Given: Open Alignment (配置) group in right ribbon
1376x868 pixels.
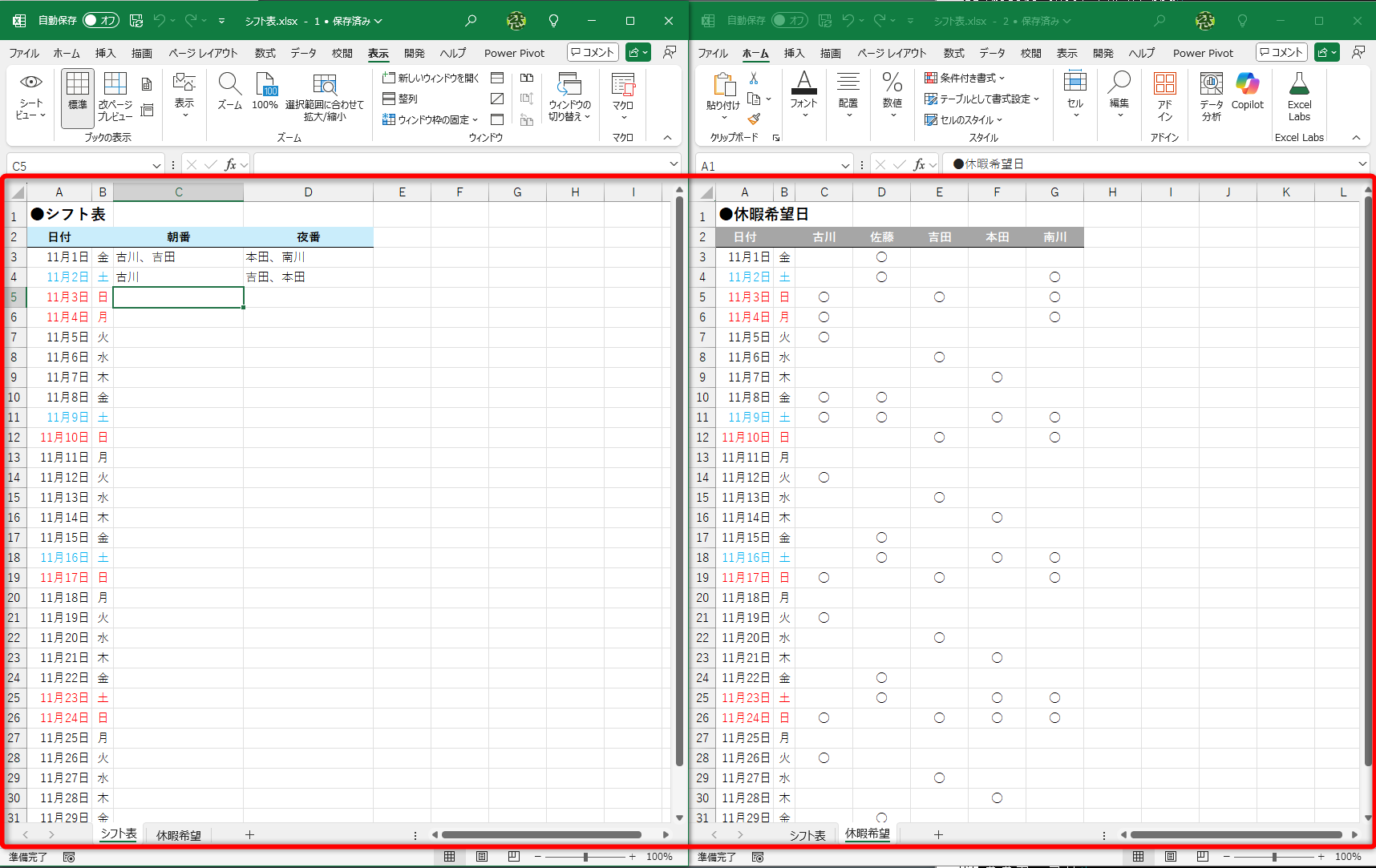Looking at the screenshot, I should pos(848,95).
